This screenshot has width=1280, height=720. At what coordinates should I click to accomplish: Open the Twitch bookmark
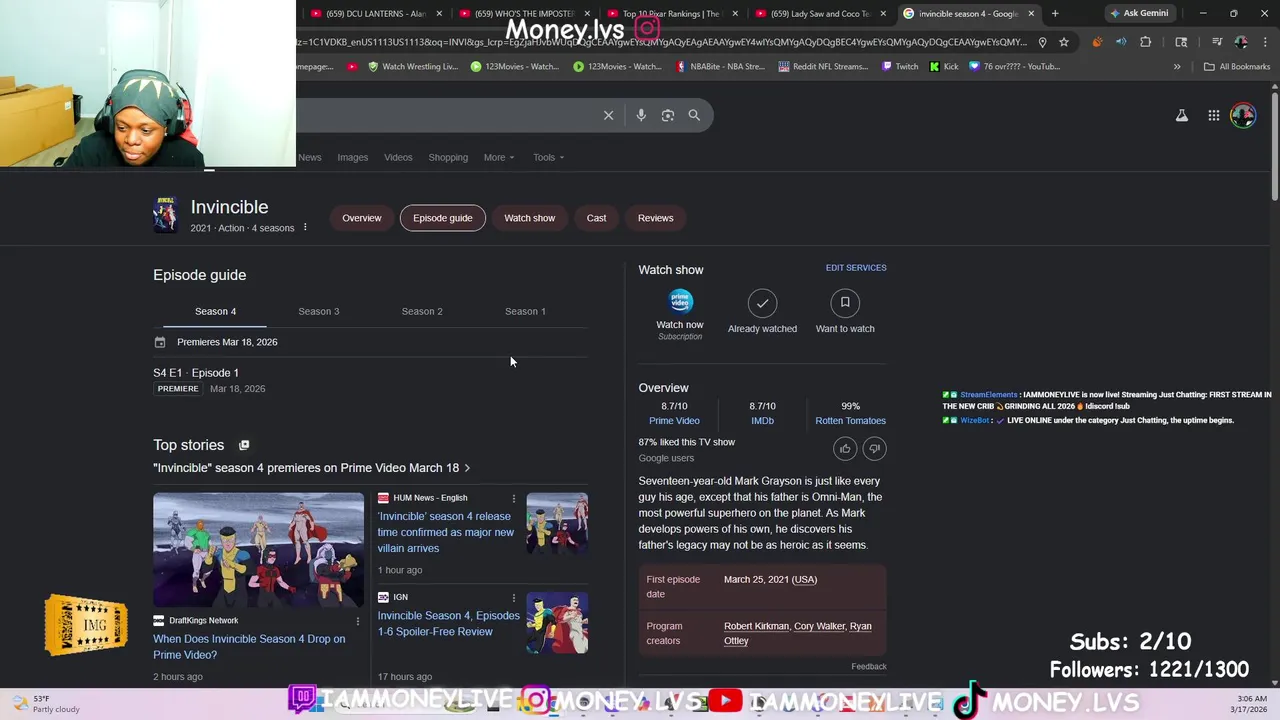(900, 66)
